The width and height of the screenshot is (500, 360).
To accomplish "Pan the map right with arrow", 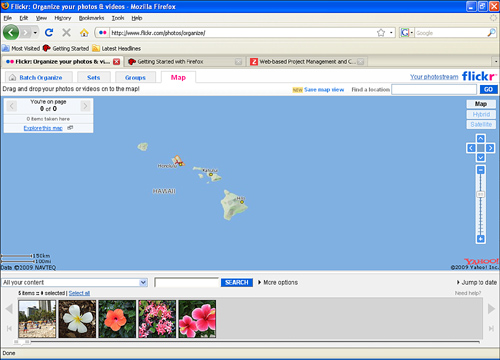I will pos(490,148).
